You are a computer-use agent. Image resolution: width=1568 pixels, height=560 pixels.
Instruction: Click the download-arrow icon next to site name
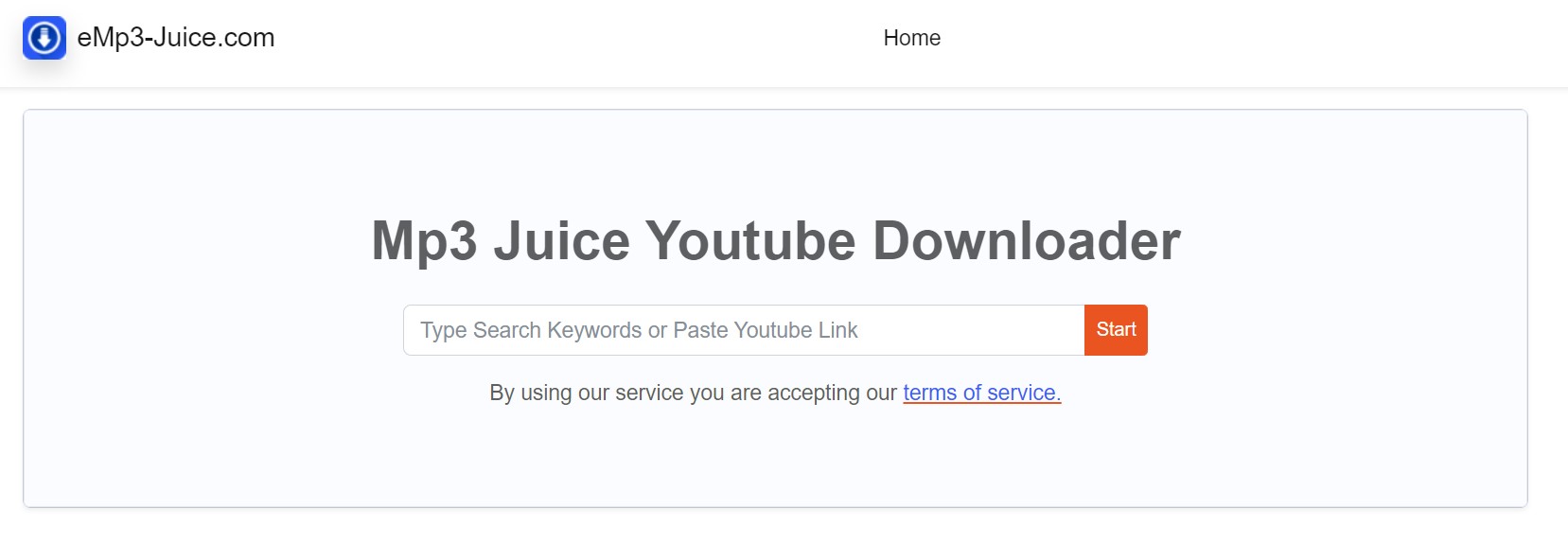[x=43, y=39]
